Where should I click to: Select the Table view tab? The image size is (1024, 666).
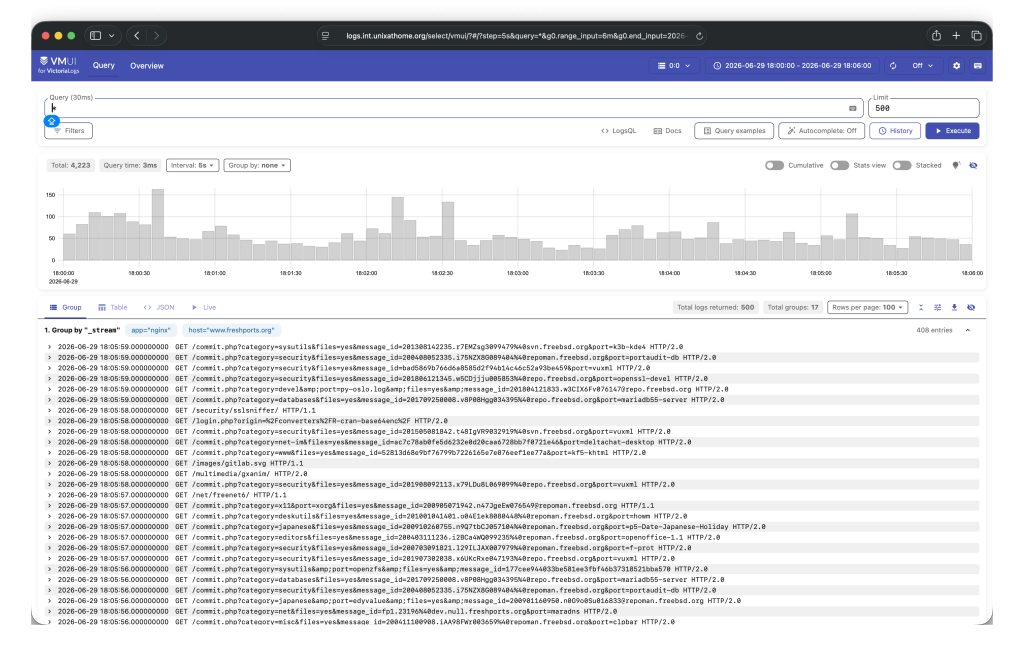112,308
